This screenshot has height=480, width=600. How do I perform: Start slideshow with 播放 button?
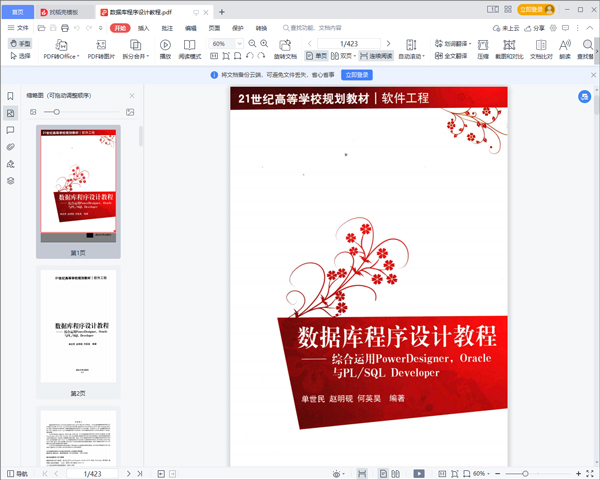coord(165,49)
